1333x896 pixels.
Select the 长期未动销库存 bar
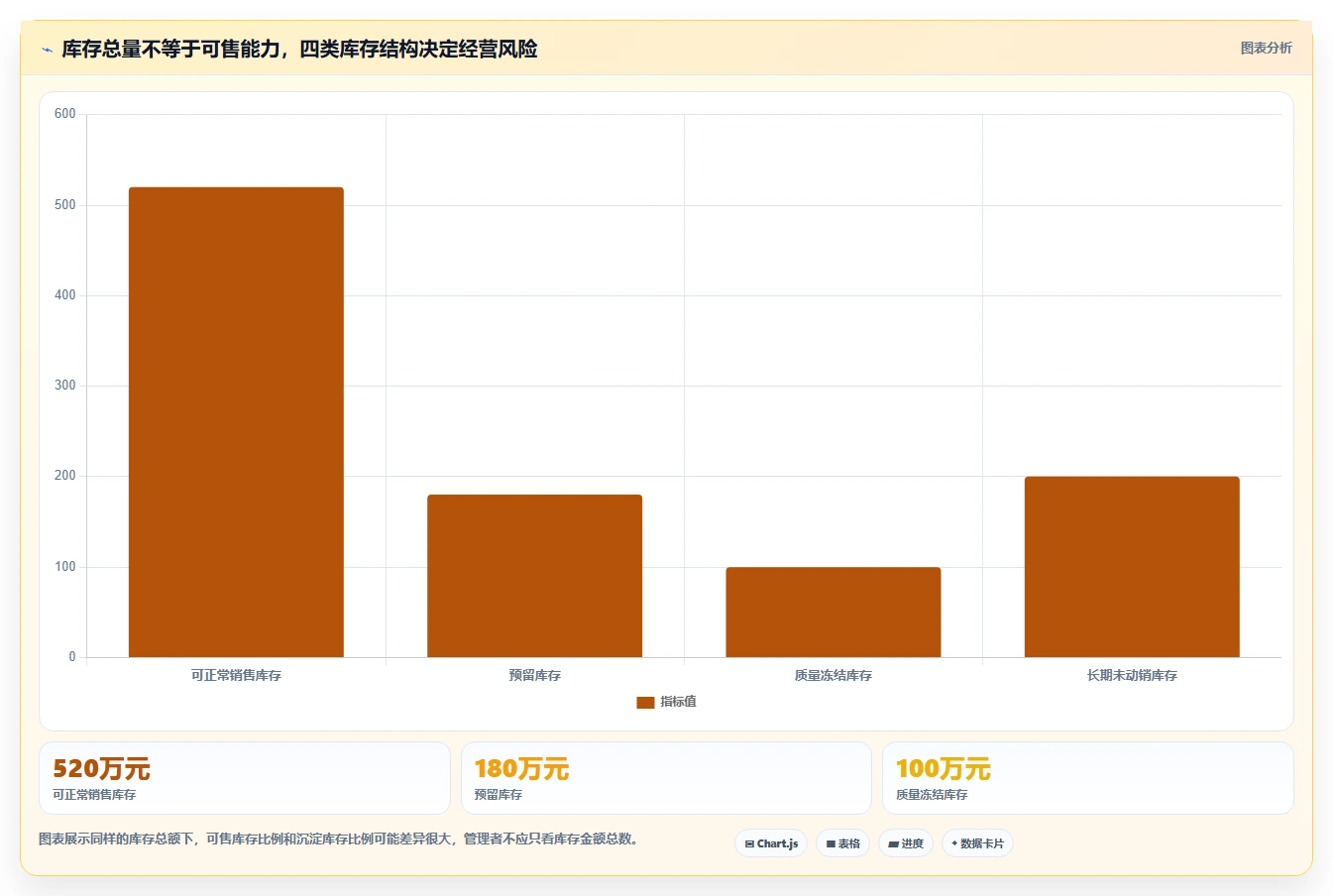point(1132,567)
